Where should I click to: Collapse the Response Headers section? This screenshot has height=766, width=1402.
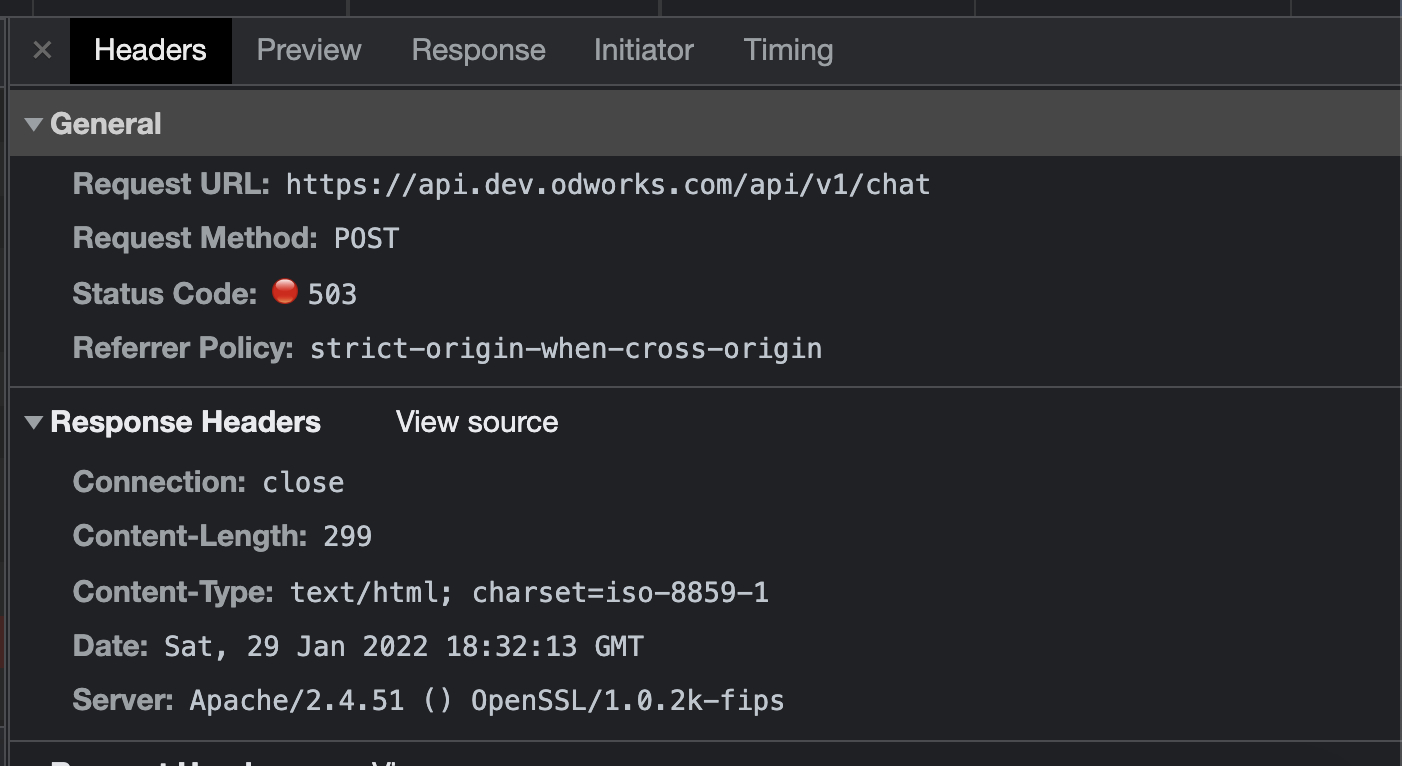pos(34,422)
